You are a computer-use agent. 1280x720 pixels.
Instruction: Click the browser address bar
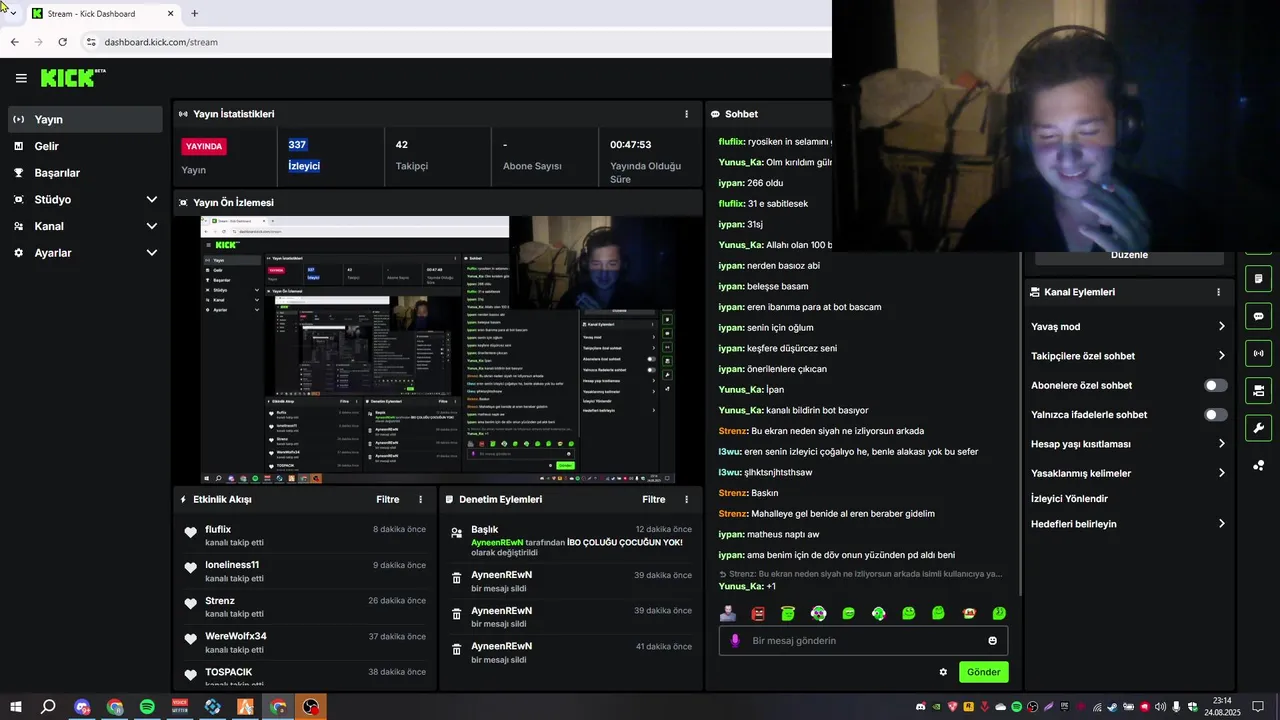coord(455,42)
